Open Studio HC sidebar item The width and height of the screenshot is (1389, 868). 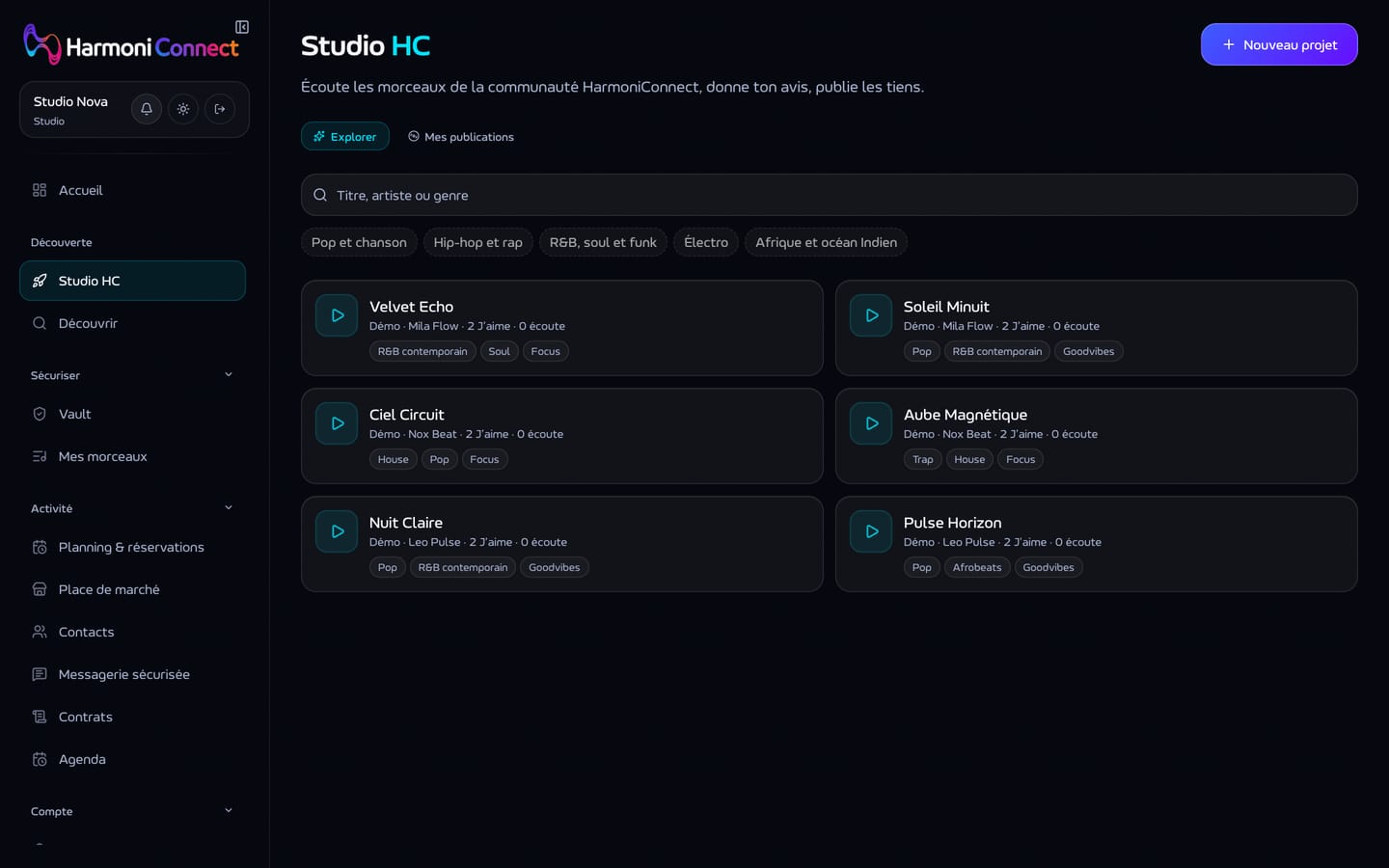click(132, 281)
